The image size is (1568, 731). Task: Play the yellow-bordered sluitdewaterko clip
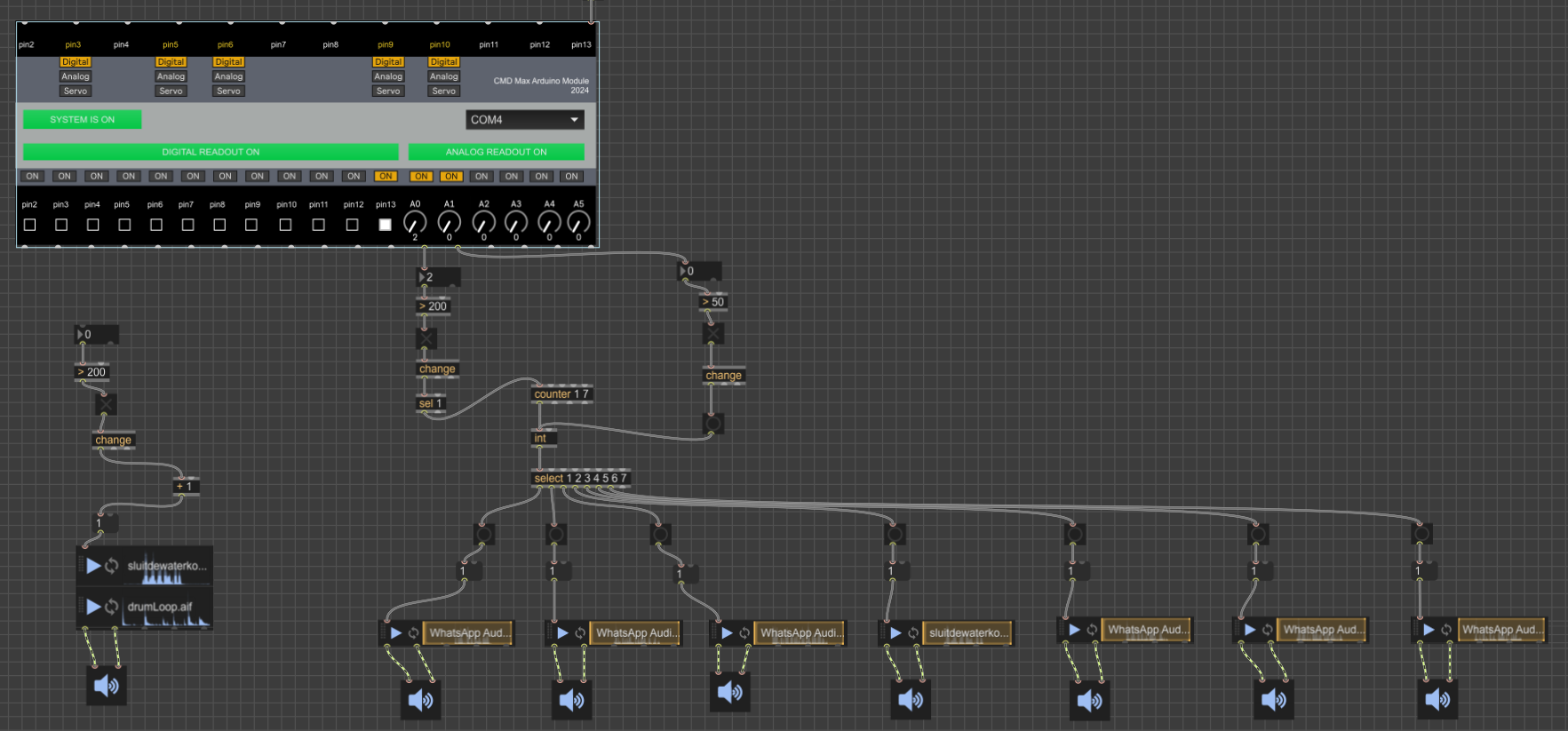pyautogui.click(x=896, y=633)
